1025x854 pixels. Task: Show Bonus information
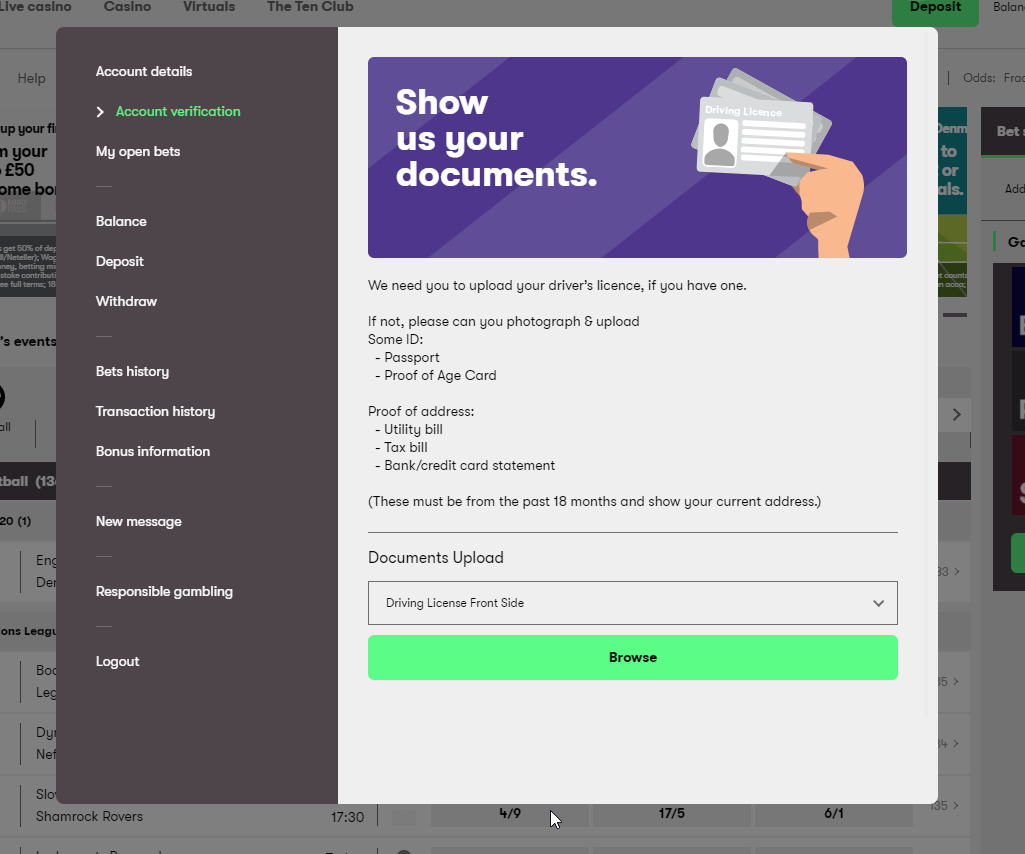pyautogui.click(x=153, y=452)
